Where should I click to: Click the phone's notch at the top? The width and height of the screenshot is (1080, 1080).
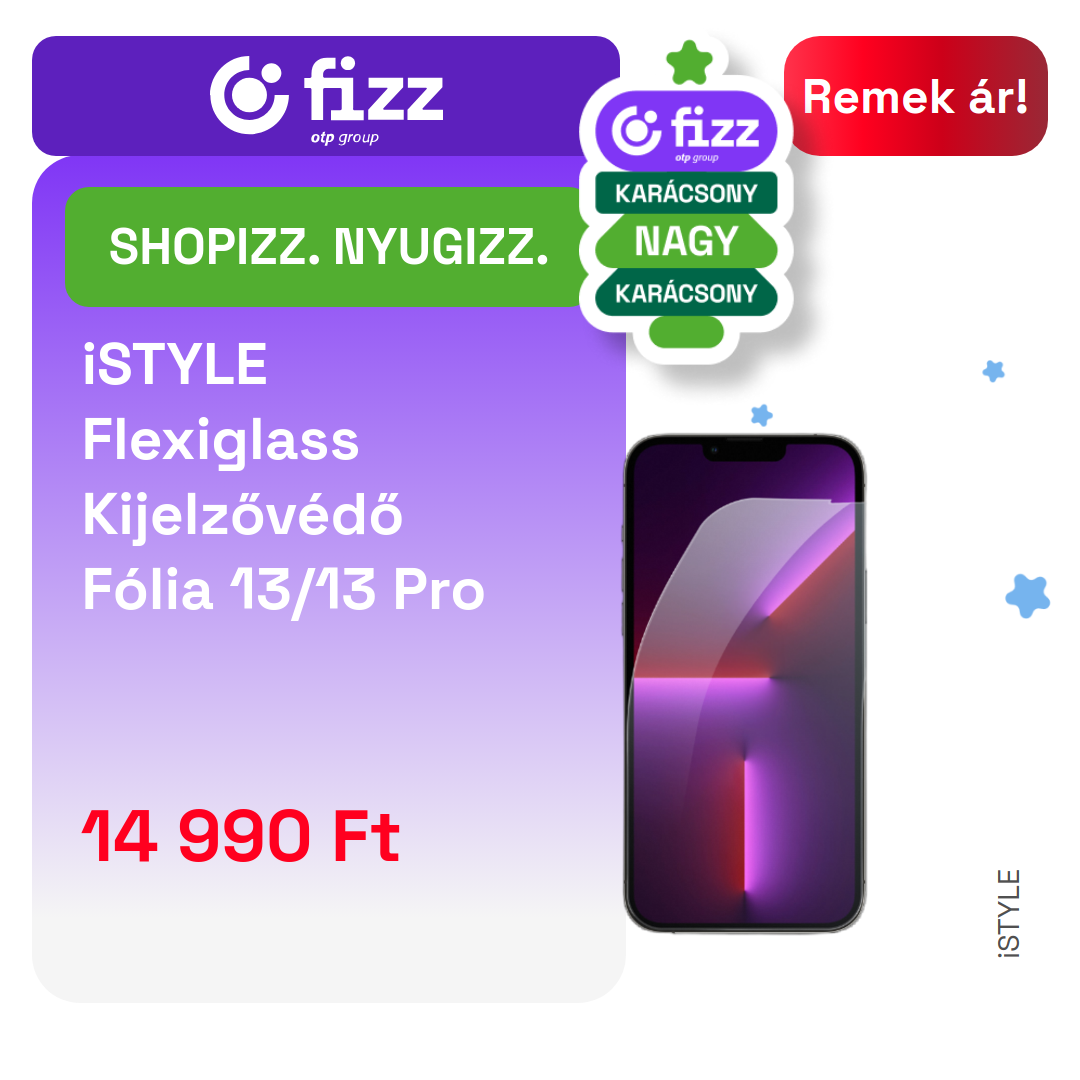(x=744, y=450)
